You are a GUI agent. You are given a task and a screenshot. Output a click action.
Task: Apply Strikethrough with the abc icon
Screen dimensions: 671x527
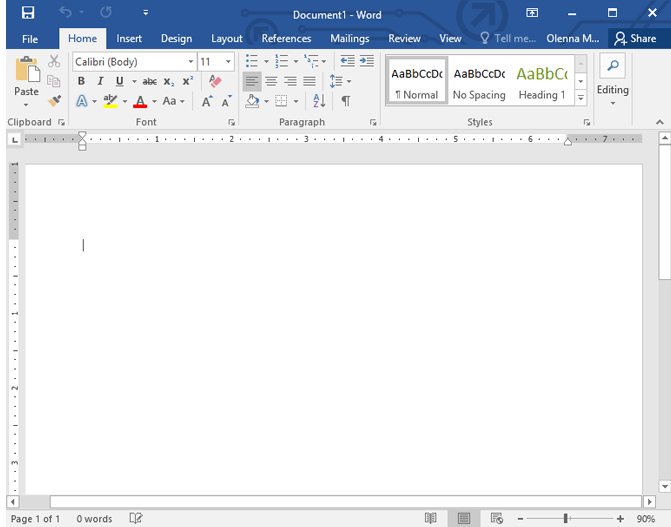[x=149, y=81]
